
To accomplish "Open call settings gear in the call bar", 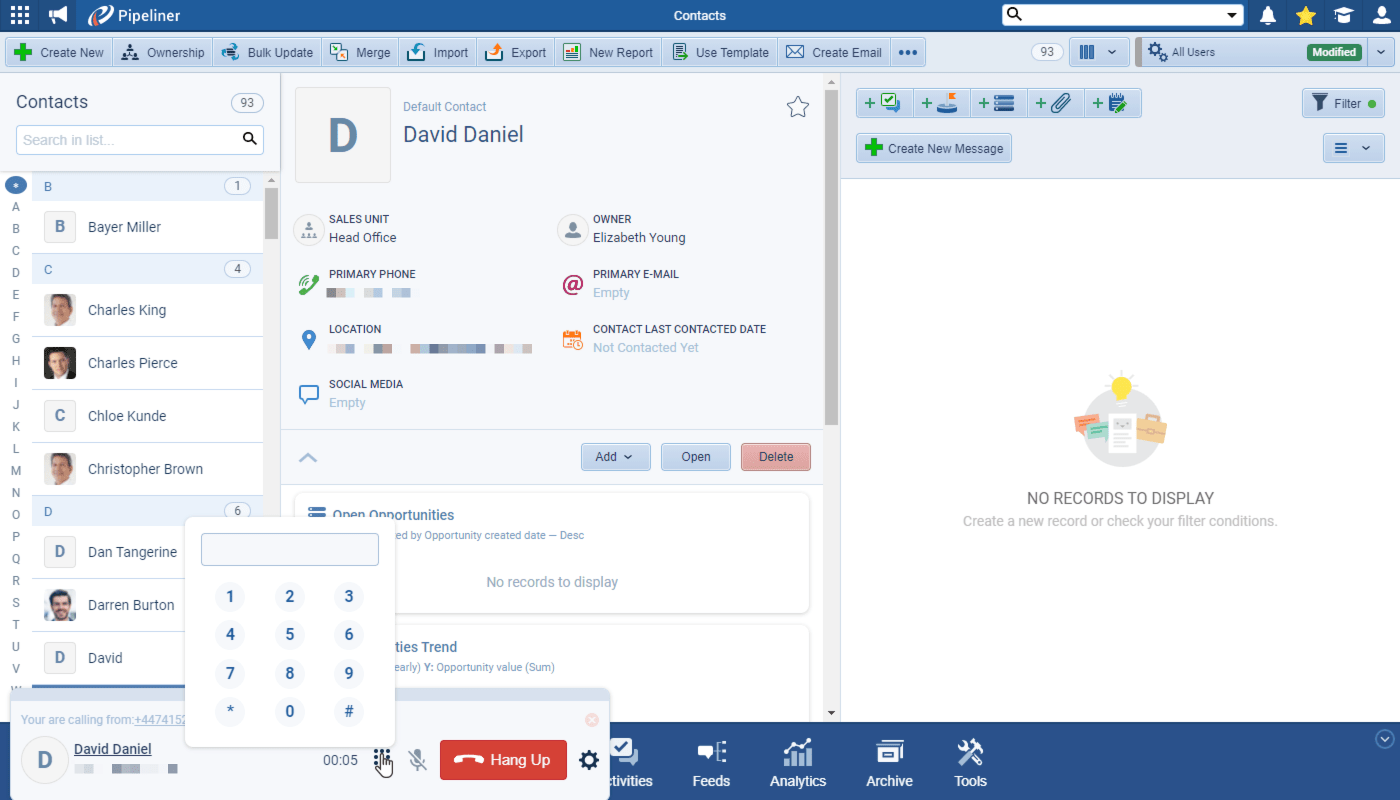I will 589,760.
